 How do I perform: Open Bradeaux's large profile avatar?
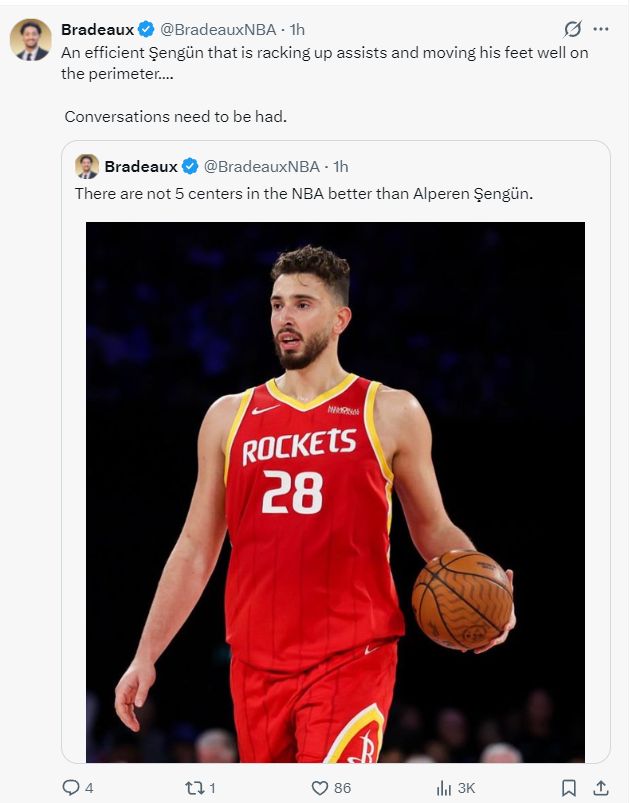(x=31, y=40)
